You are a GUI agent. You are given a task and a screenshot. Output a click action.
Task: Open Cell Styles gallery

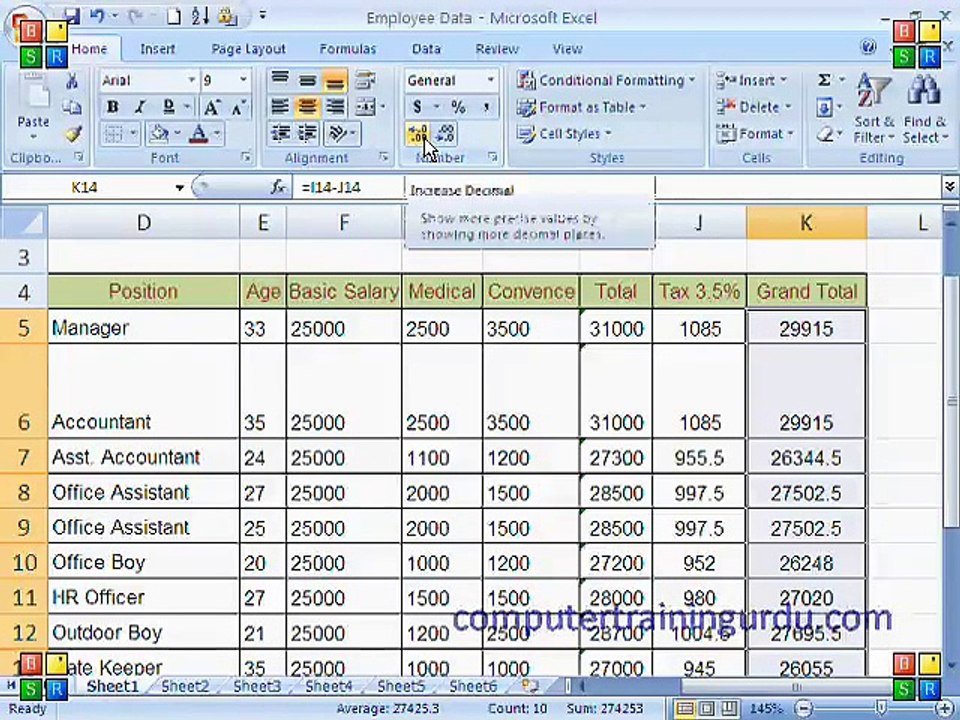(x=564, y=133)
